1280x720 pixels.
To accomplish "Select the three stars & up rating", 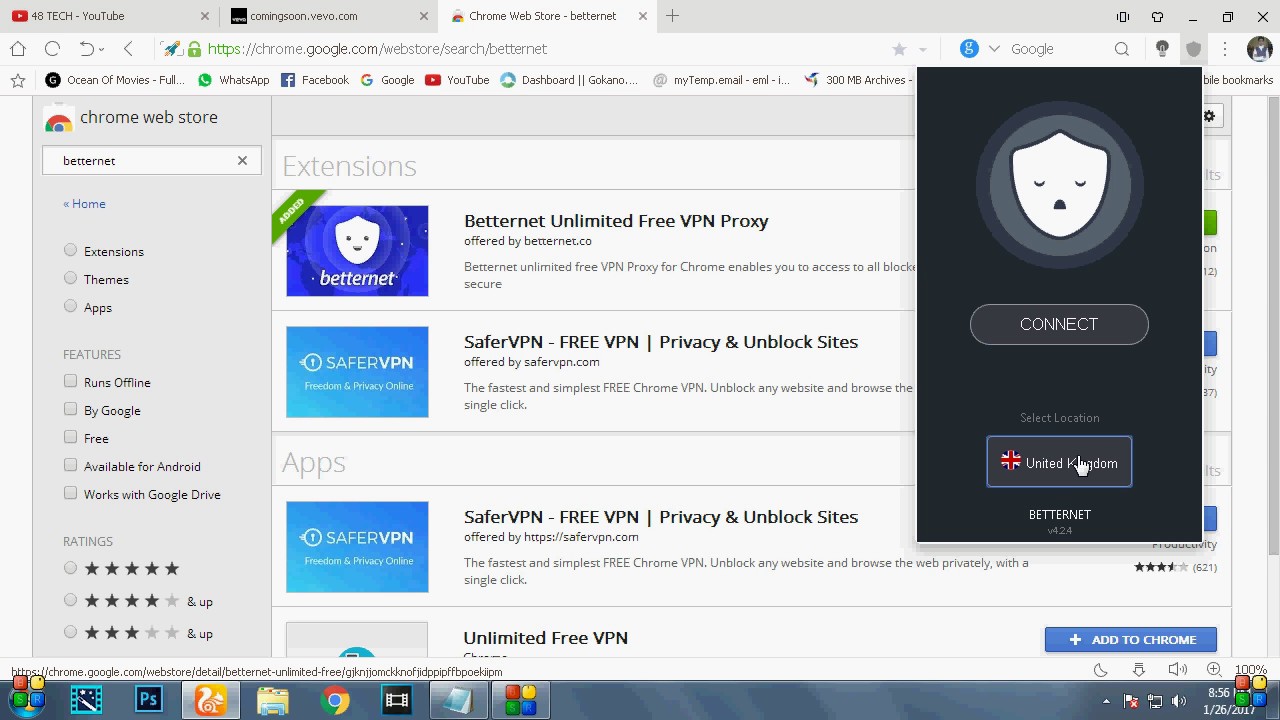I will click(70, 632).
